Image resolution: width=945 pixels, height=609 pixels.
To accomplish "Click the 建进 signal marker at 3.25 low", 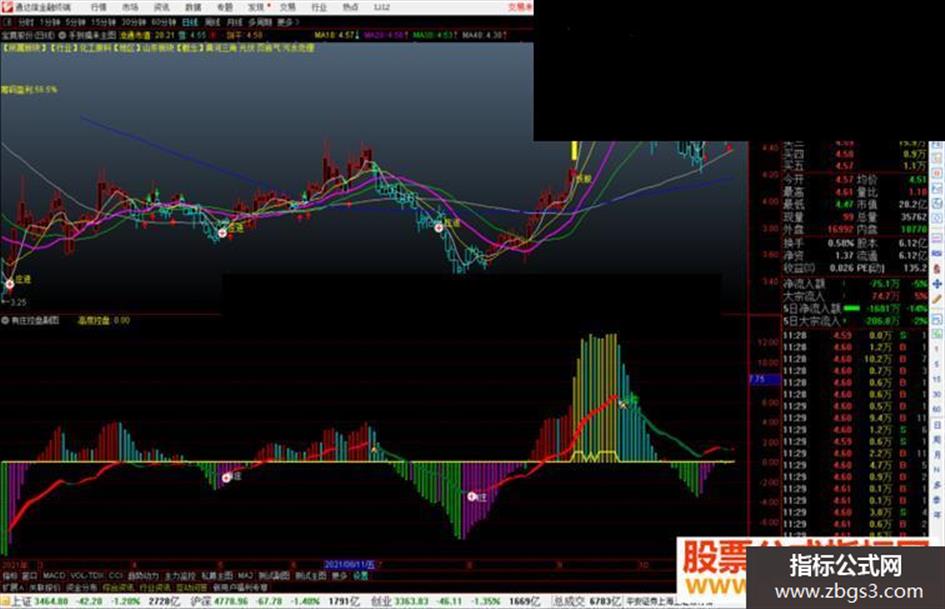I will coord(10,284).
